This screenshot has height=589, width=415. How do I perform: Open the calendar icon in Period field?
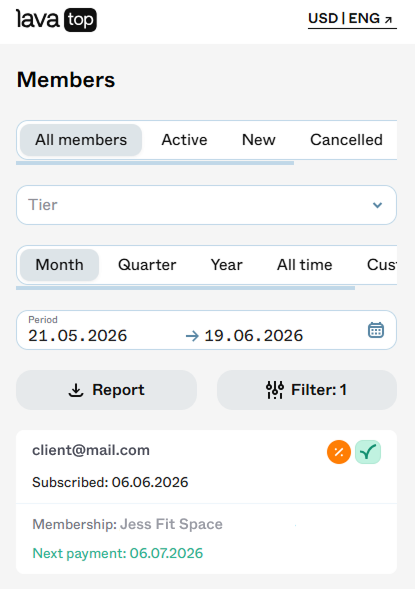coord(376,330)
